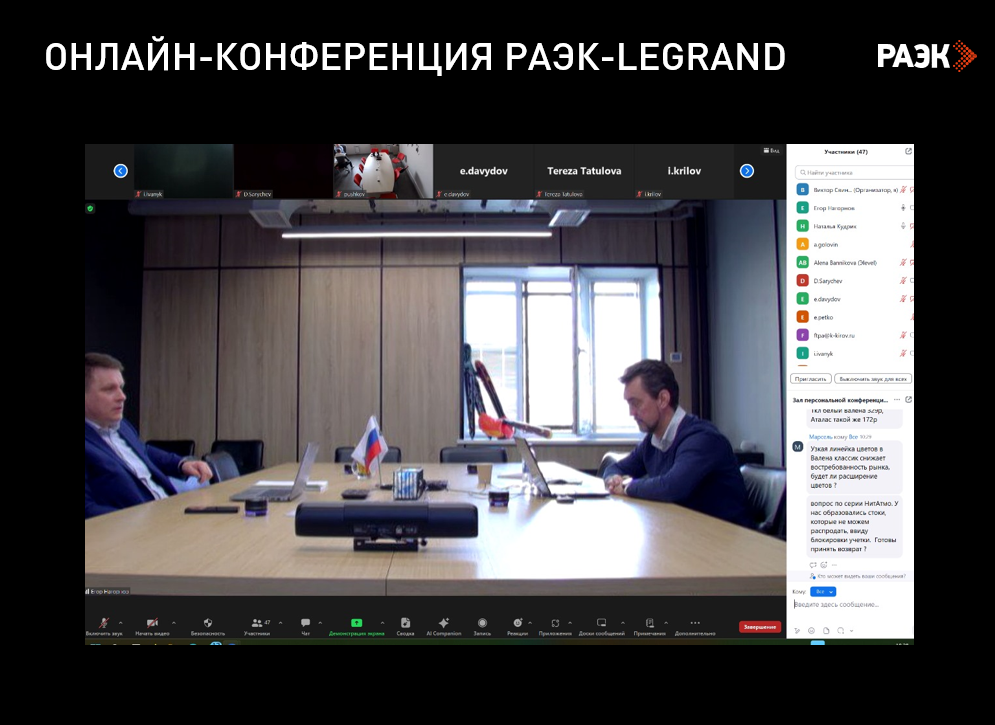Open the Примечания notes icon
The height and width of the screenshot is (725, 995).
649,623
